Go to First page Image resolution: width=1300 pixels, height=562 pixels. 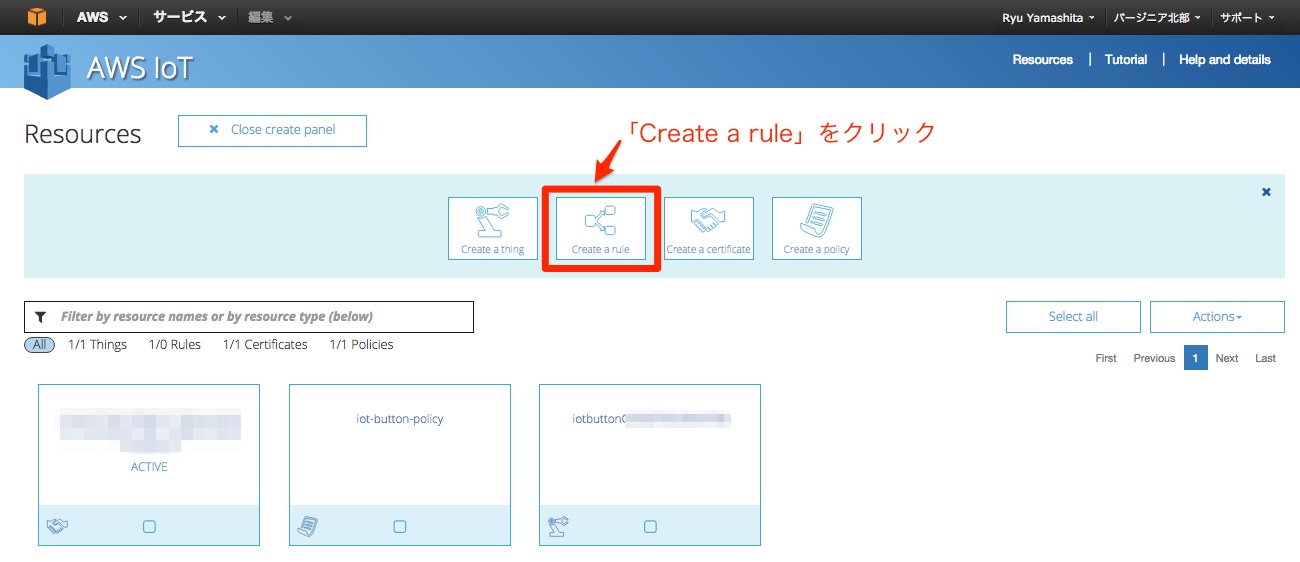pyautogui.click(x=1106, y=358)
